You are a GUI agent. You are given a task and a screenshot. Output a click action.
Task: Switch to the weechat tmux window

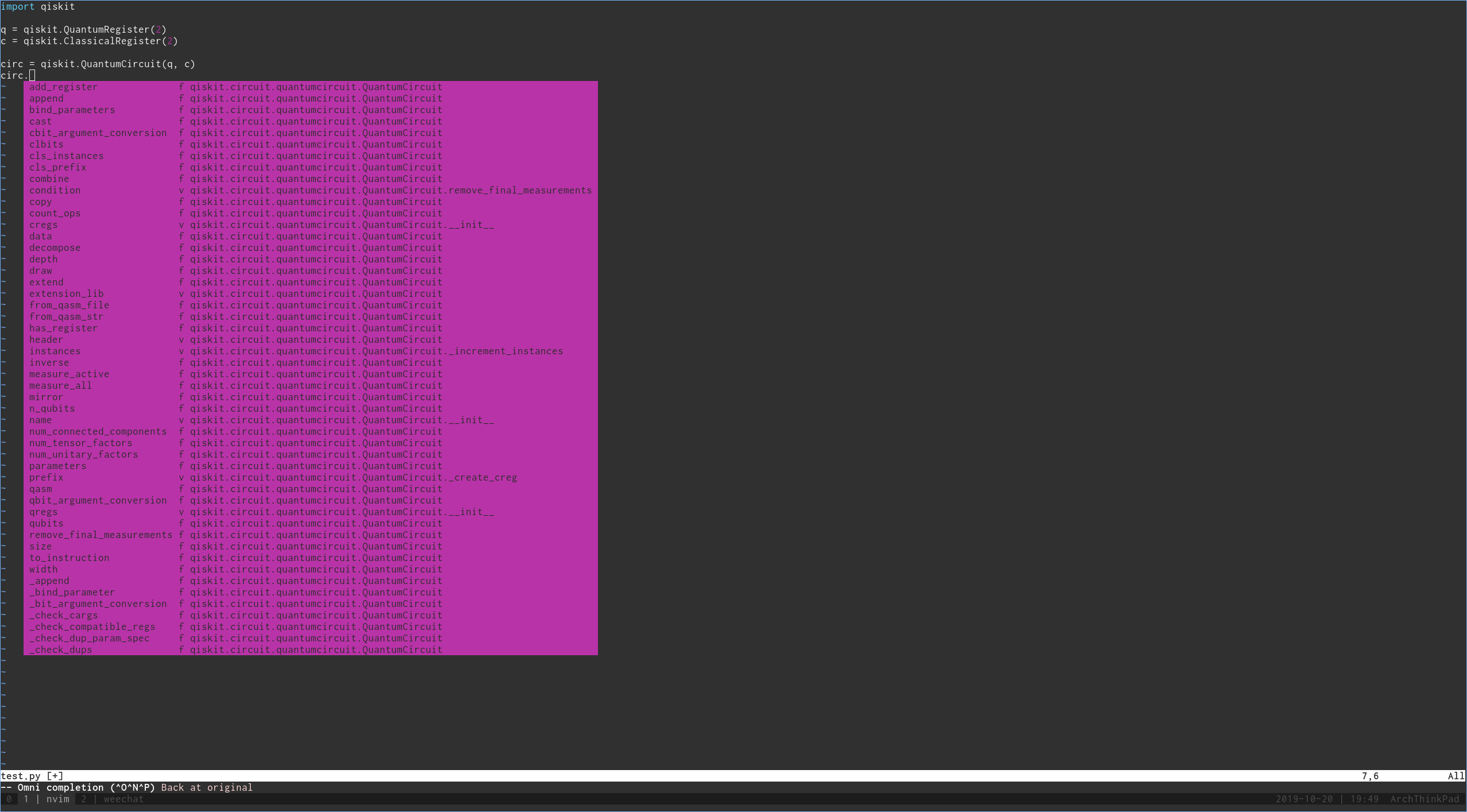[123, 799]
